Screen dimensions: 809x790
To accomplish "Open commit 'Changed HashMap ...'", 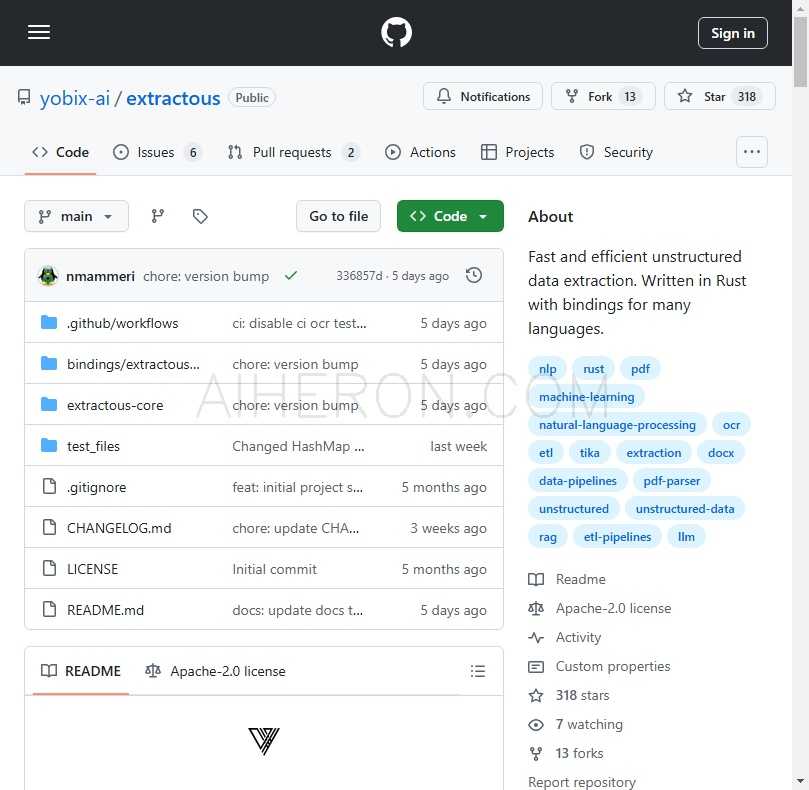I will [298, 446].
